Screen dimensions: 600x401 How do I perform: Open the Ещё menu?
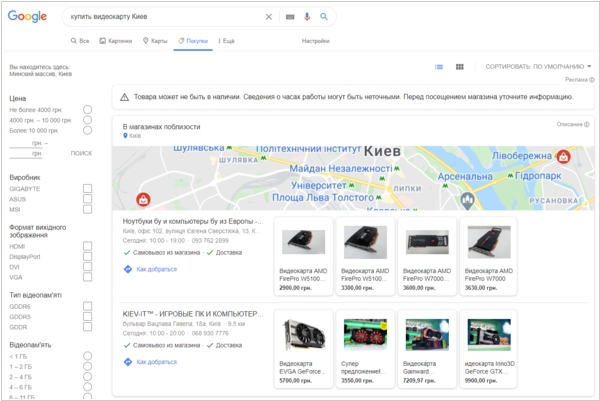[227, 41]
